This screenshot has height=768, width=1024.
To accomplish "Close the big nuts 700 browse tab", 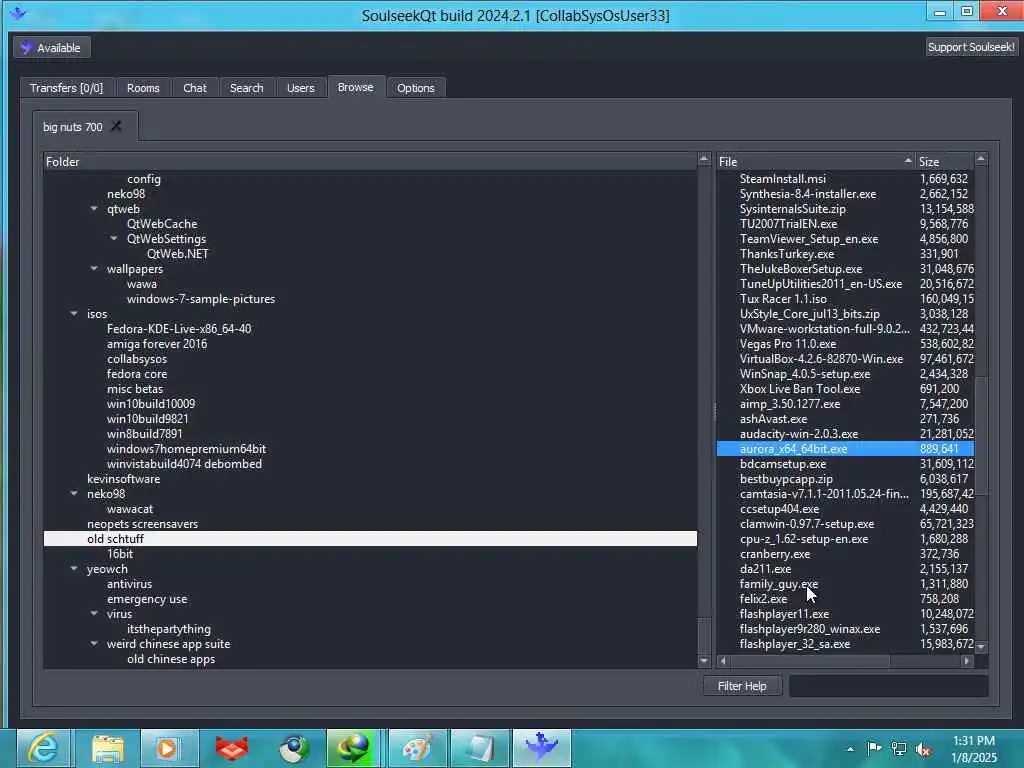I will coord(116,125).
